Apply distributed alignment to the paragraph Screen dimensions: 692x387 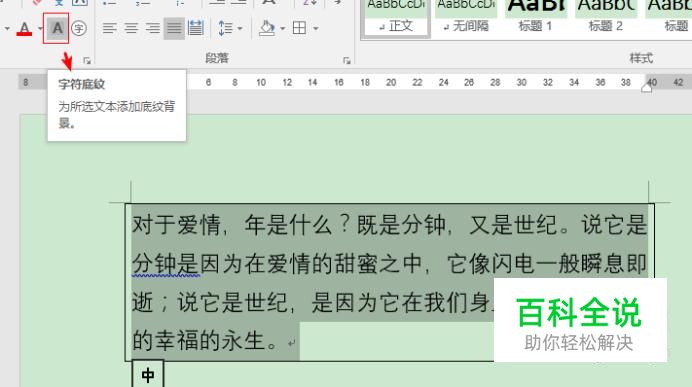coord(196,29)
